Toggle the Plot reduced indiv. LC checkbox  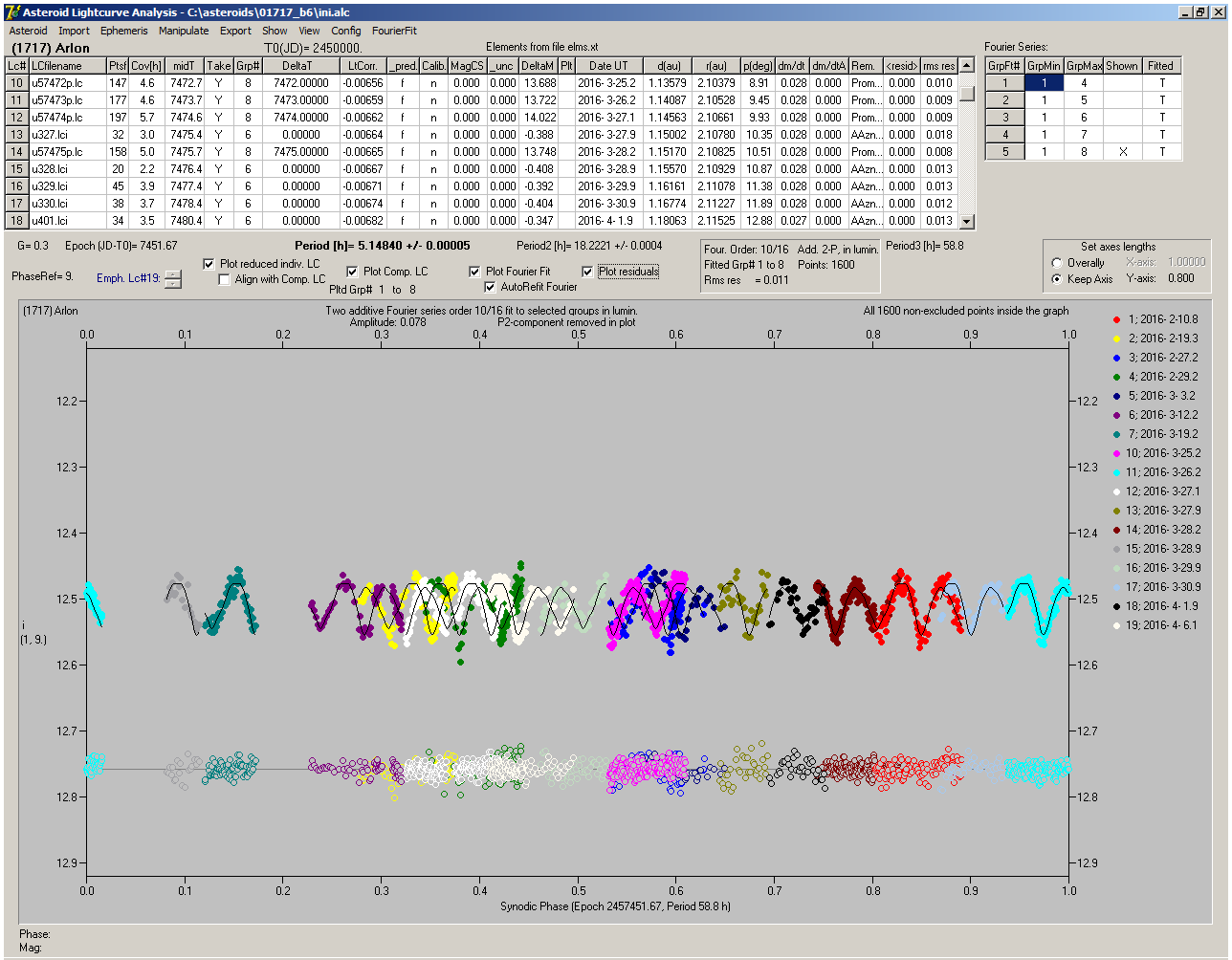[209, 264]
